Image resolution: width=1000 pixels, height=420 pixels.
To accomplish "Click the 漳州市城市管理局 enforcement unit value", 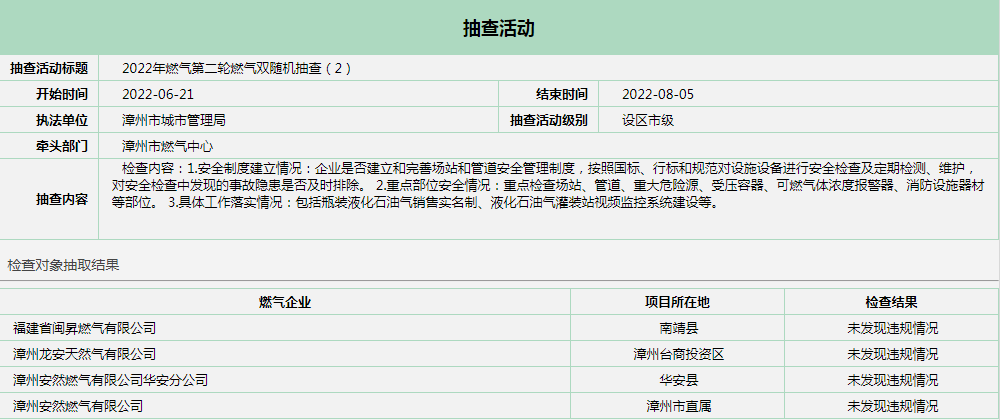I will [173, 120].
